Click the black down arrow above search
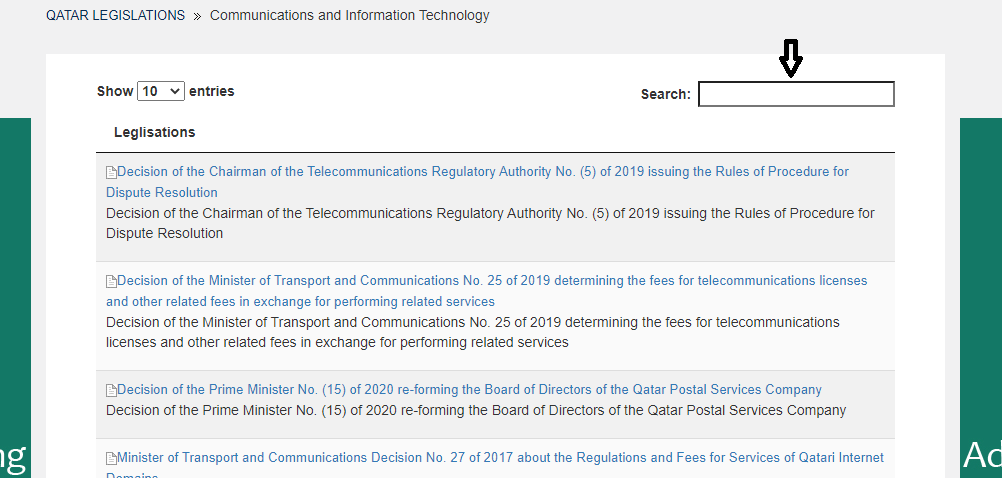This screenshot has width=1002, height=478. (x=791, y=59)
